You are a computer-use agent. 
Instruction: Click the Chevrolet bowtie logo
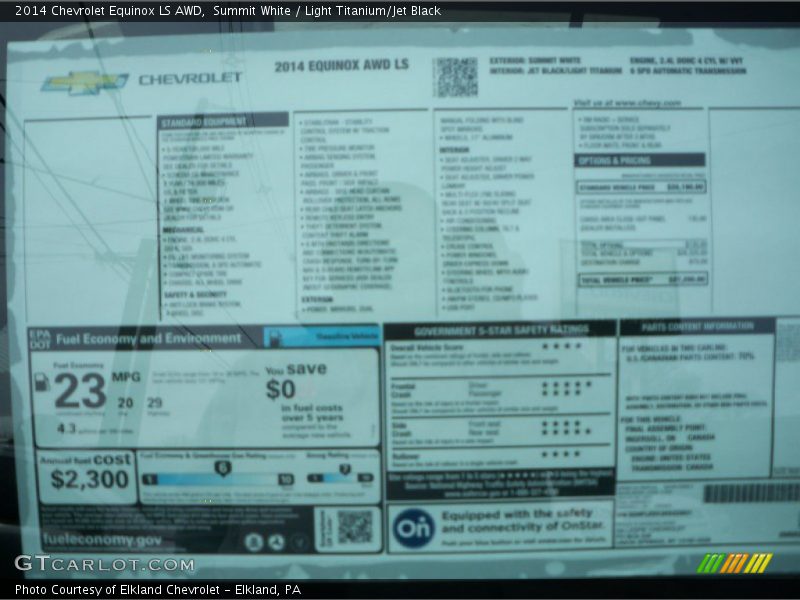click(84, 83)
